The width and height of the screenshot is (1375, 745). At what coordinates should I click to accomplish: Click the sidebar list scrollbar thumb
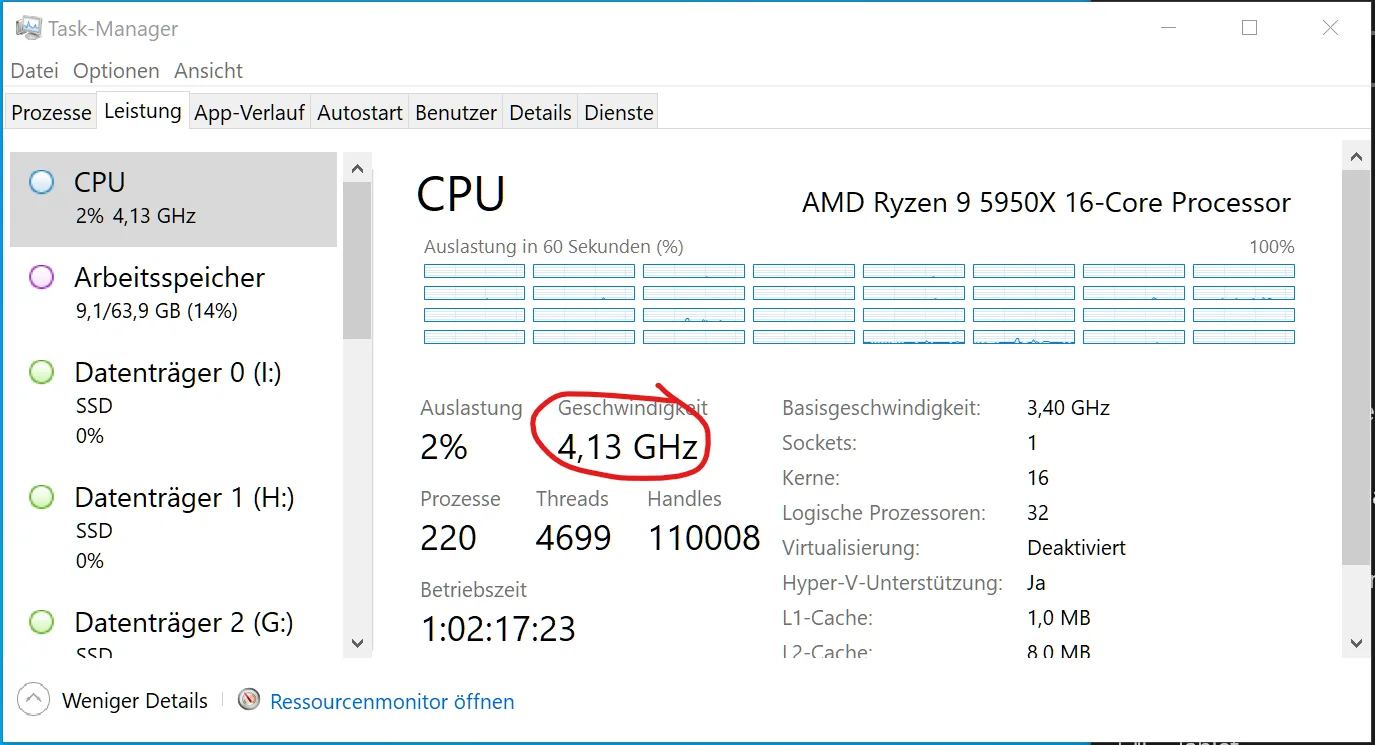click(x=358, y=258)
